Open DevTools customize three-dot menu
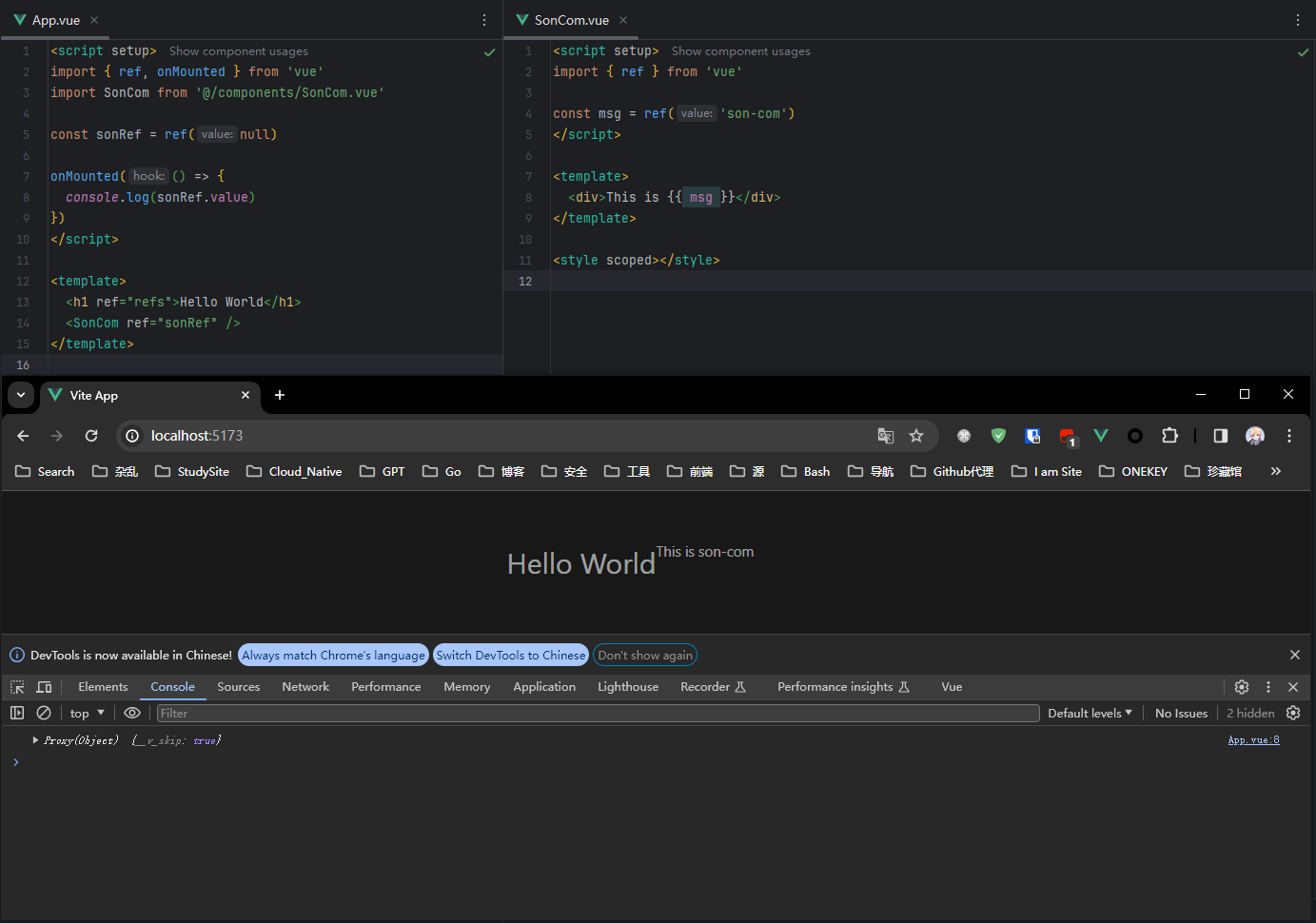Viewport: 1316px width, 923px height. [x=1268, y=687]
